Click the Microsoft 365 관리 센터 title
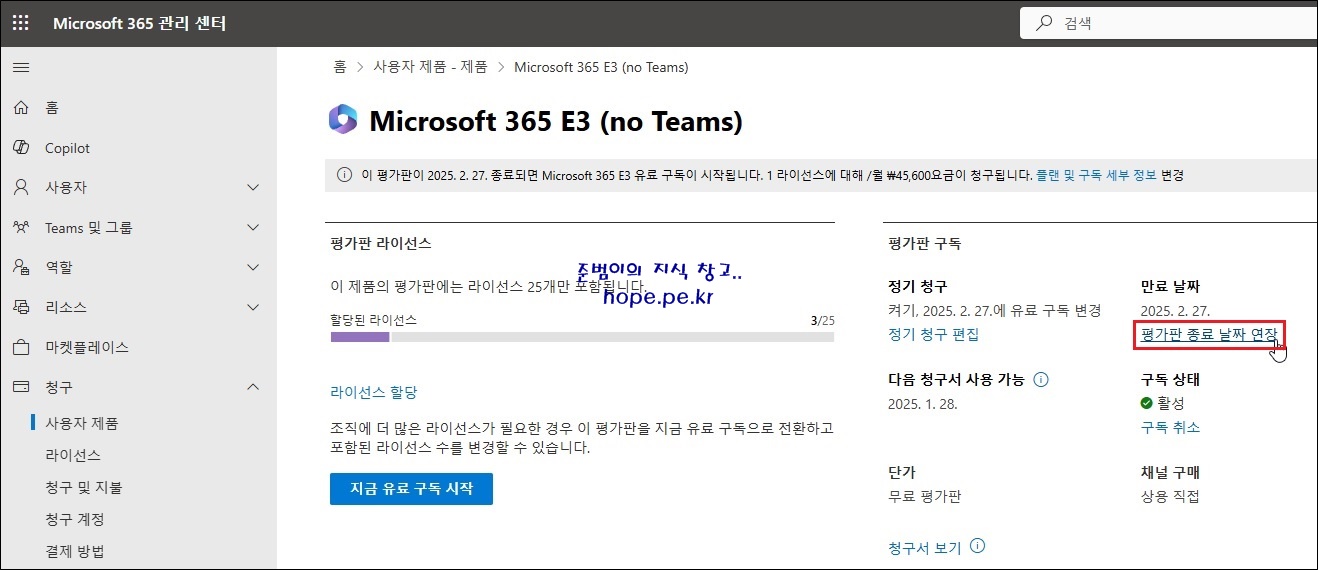The height and width of the screenshot is (570, 1318). click(139, 23)
